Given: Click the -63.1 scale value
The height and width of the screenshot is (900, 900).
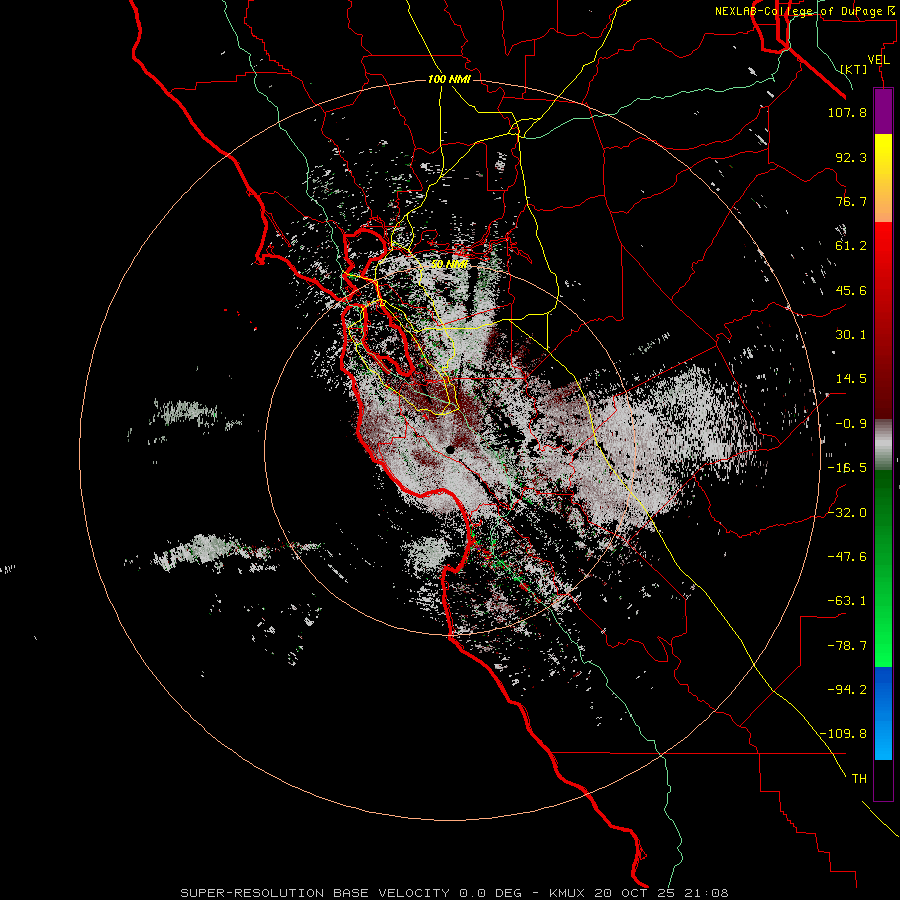Looking at the screenshot, I should pos(847,601).
